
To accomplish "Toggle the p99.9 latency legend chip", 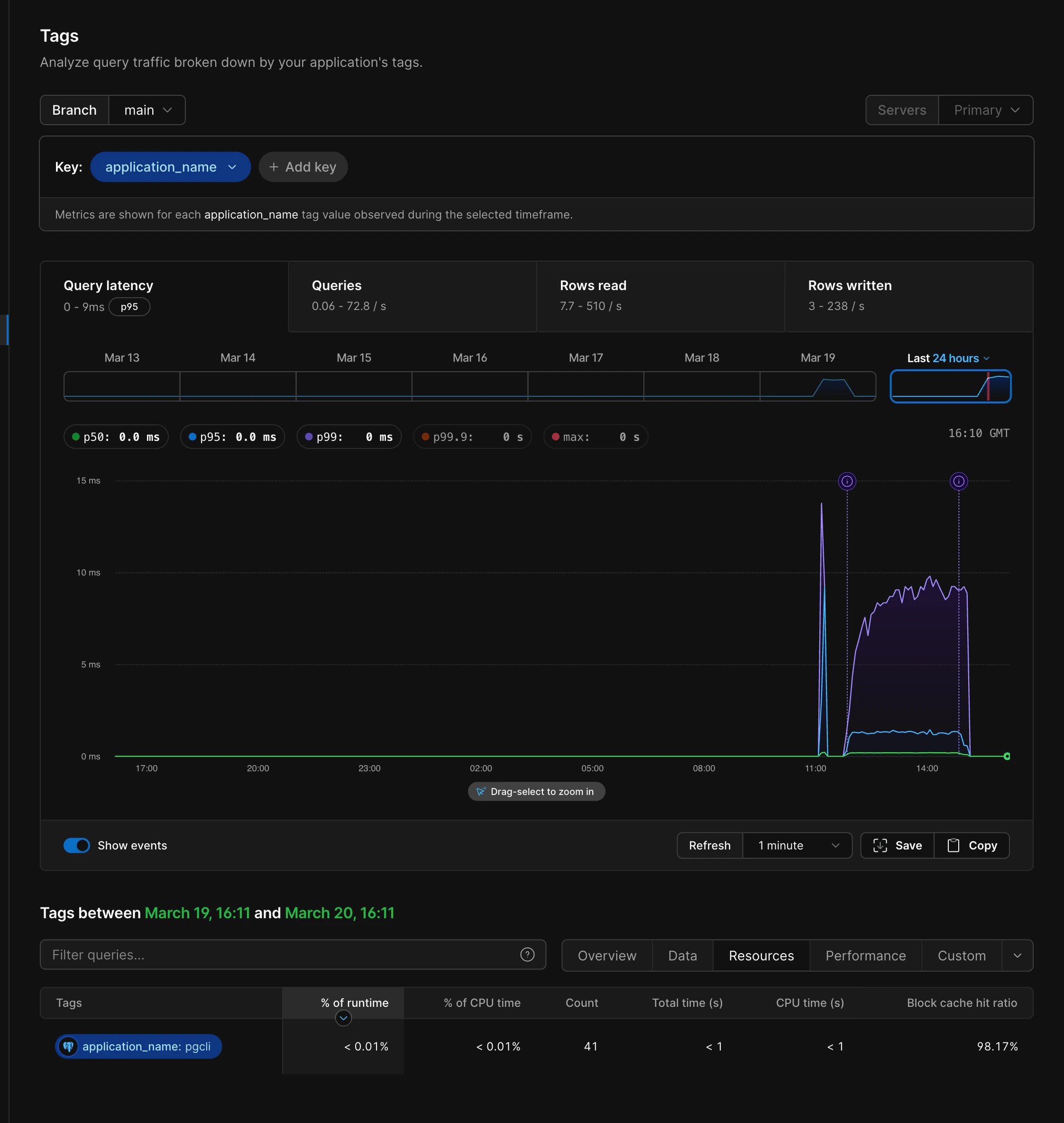I will click(472, 437).
